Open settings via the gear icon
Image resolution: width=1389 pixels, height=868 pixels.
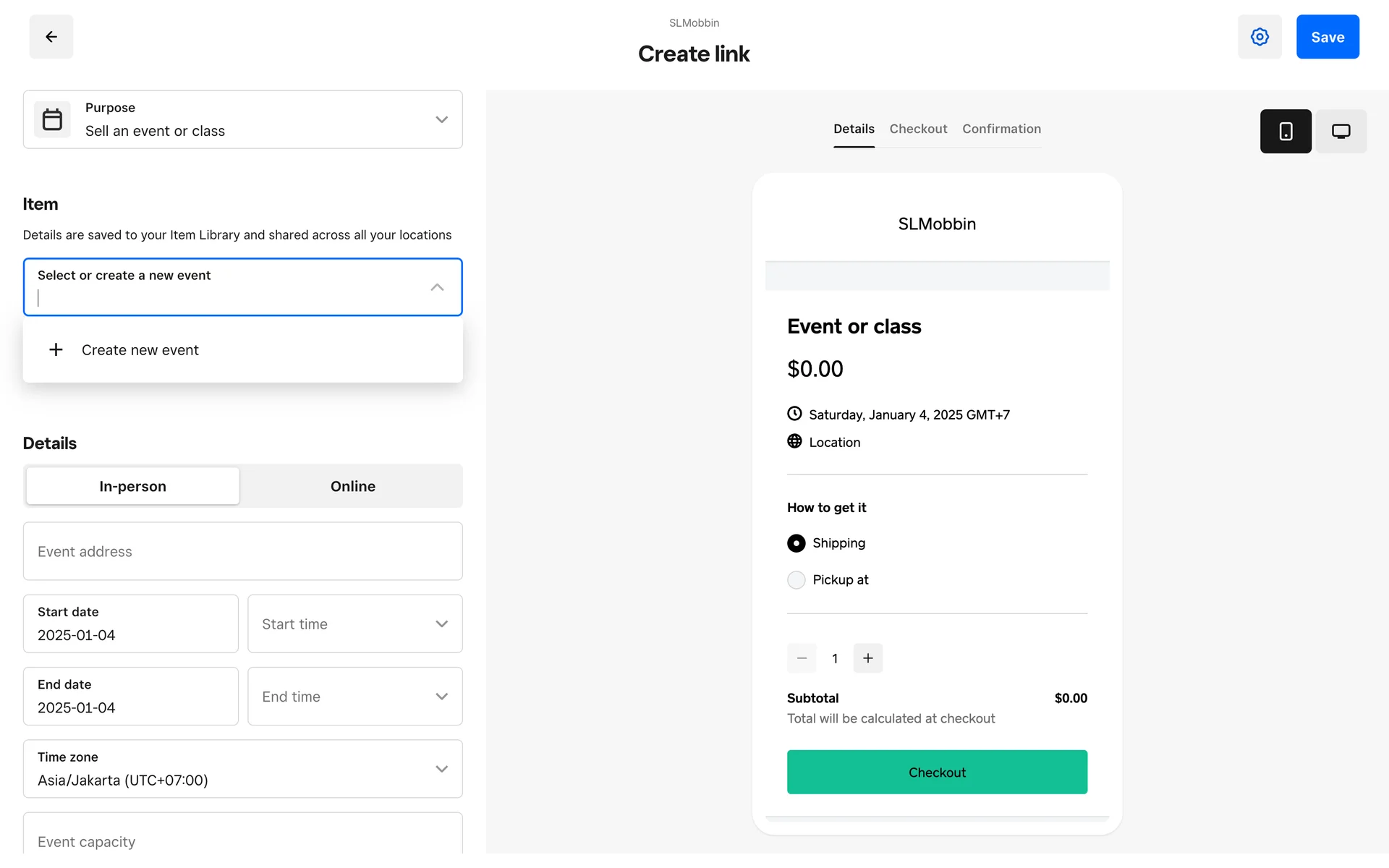coord(1260,37)
